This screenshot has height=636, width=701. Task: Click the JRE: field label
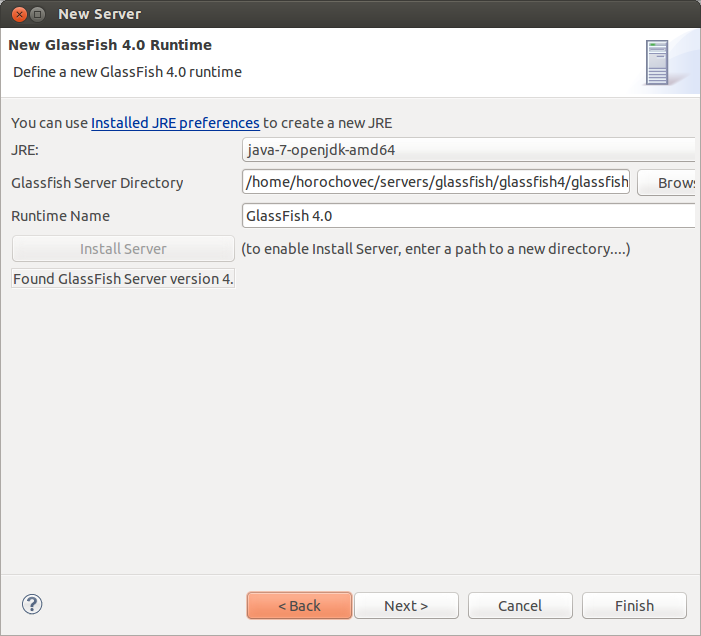[x=25, y=150]
